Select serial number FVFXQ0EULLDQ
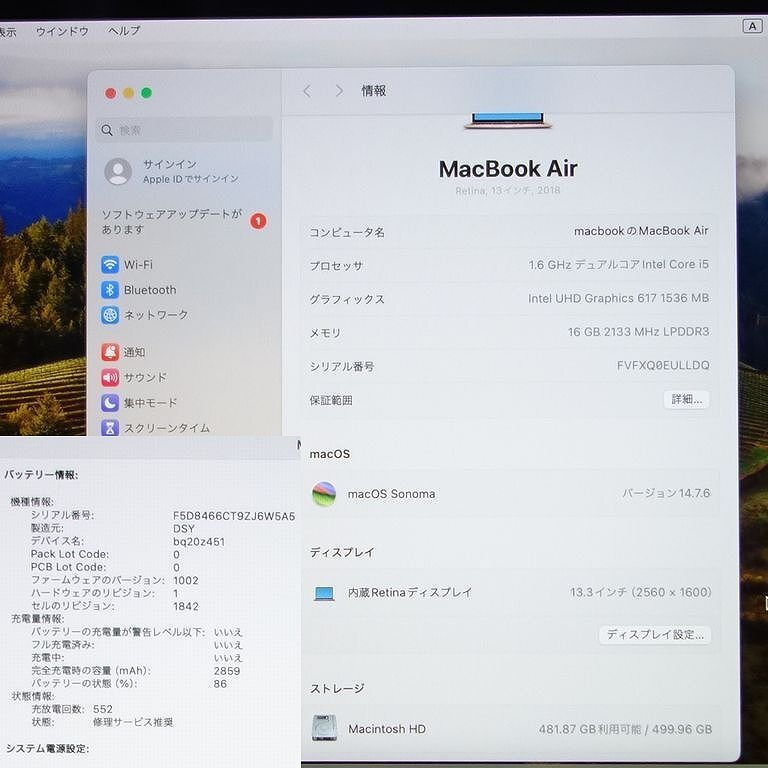The image size is (768, 768). 663,365
